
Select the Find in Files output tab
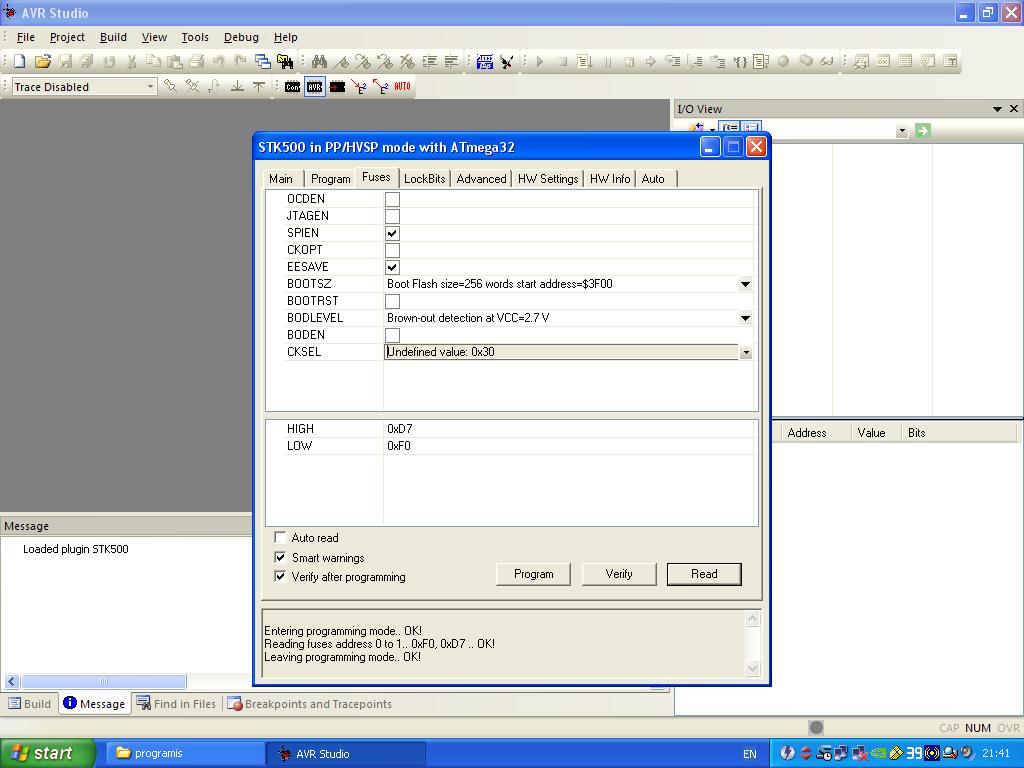pyautogui.click(x=176, y=704)
